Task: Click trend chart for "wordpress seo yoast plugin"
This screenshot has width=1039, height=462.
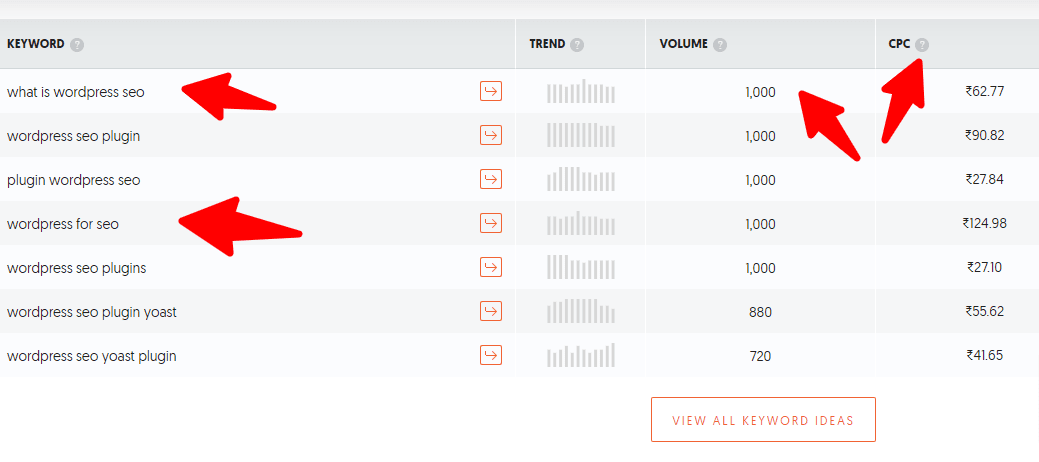Action: pos(581,355)
